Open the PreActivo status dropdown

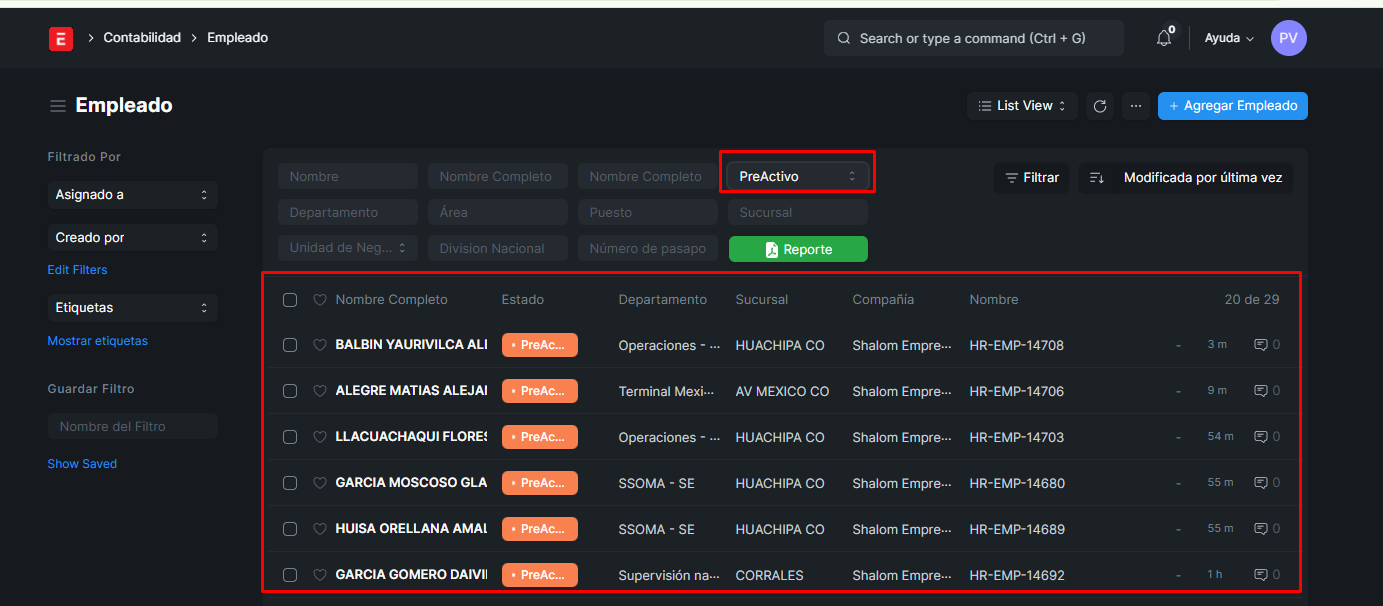point(797,176)
